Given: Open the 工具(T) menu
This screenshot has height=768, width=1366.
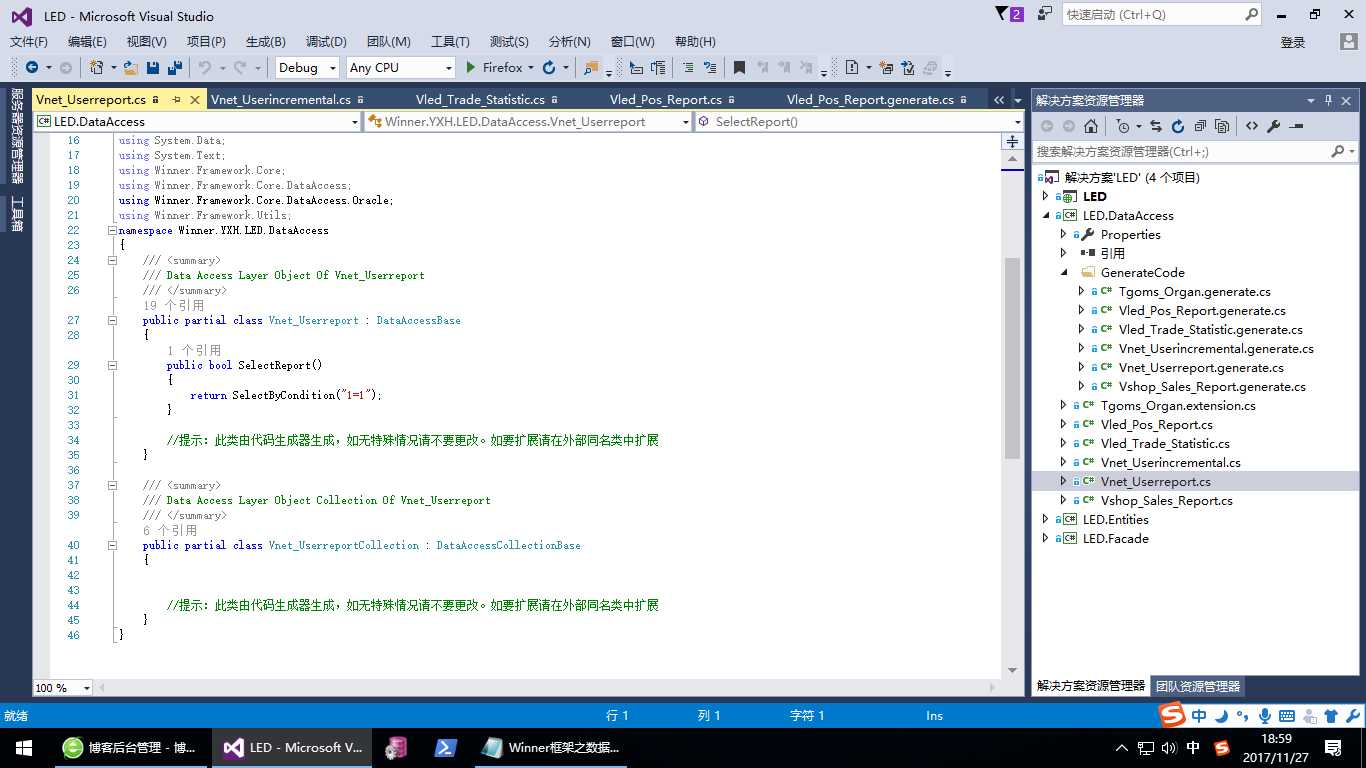Looking at the screenshot, I should pos(450,42).
